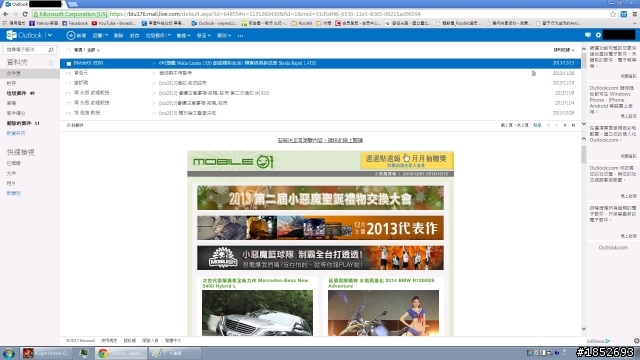The width and height of the screenshot is (640, 360).
Task: Flag the Mobile01 EDM message
Action: click(x=154, y=63)
